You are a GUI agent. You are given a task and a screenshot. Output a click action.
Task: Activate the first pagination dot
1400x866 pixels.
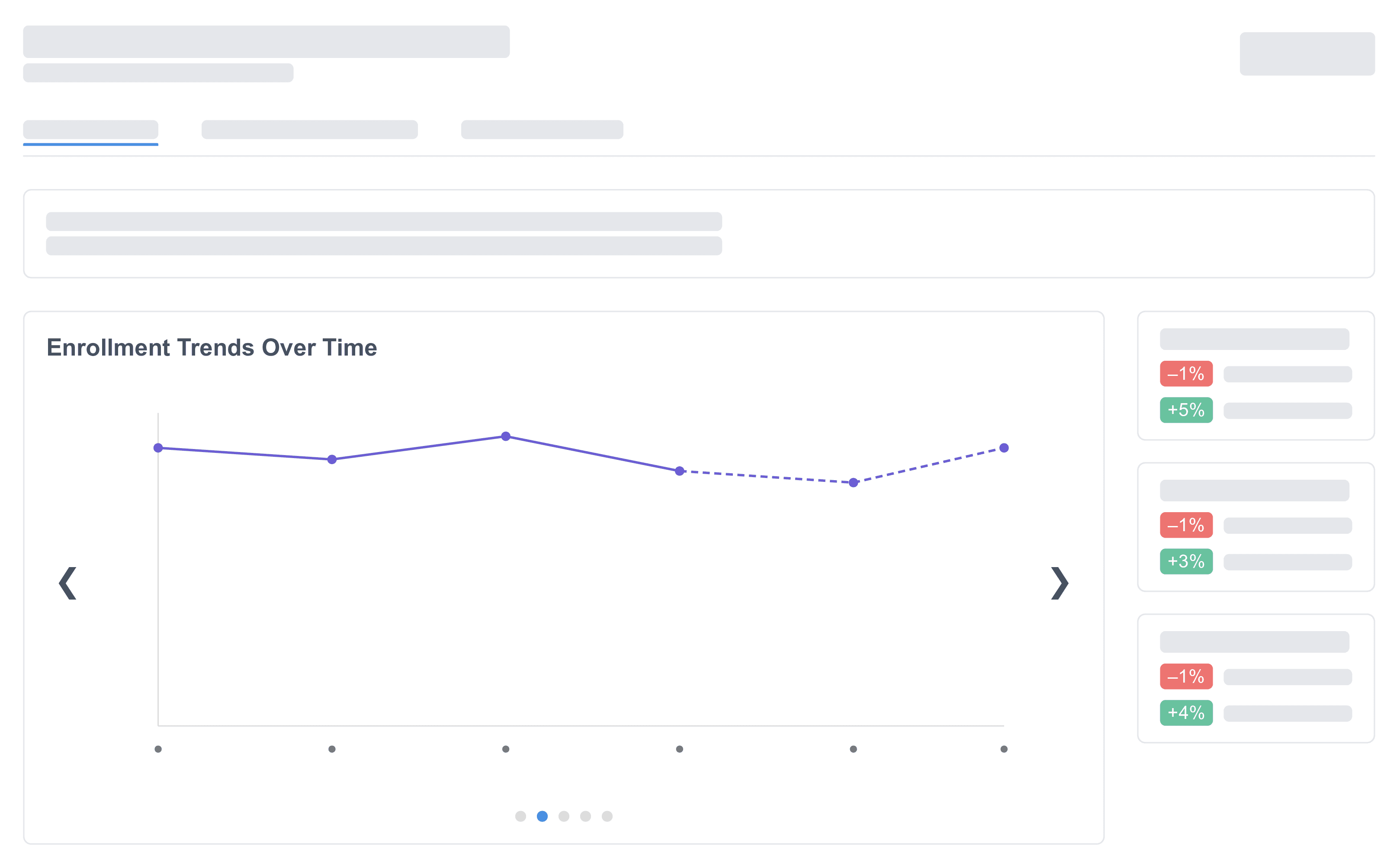click(x=520, y=817)
